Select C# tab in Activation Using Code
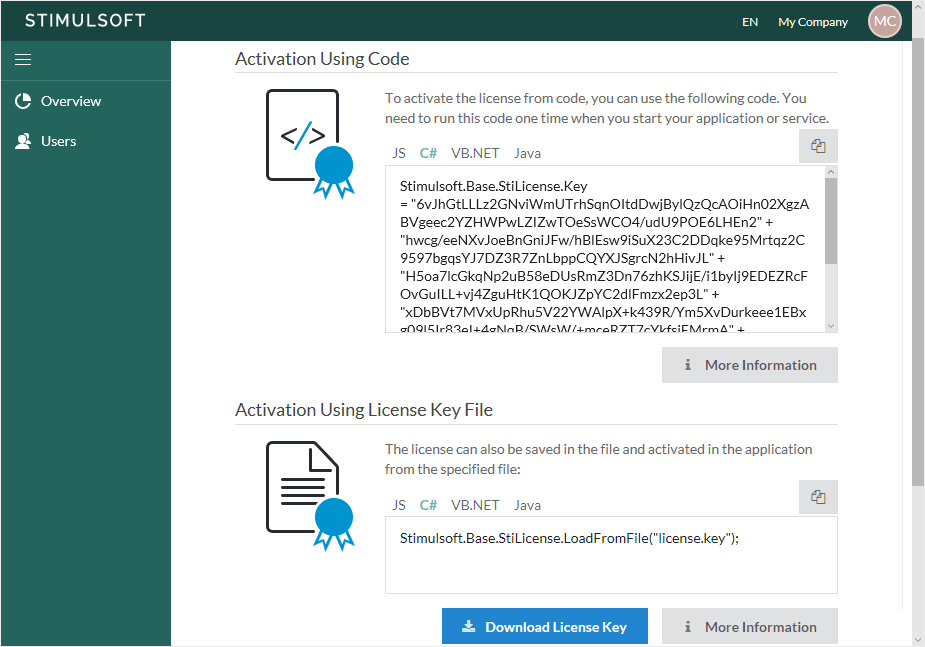 [x=428, y=153]
